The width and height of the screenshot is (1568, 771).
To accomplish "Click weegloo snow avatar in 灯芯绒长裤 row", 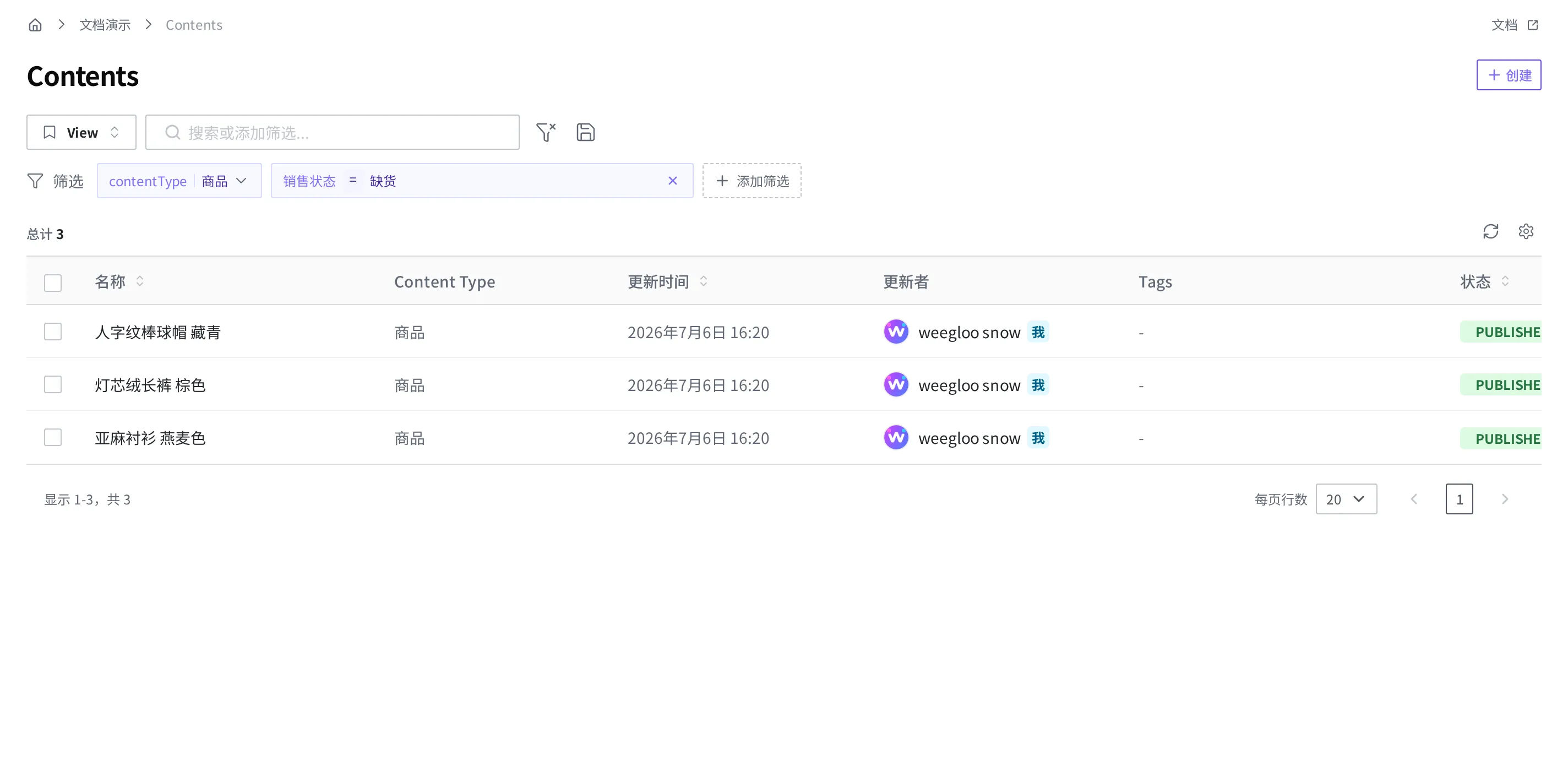I will pos(896,385).
